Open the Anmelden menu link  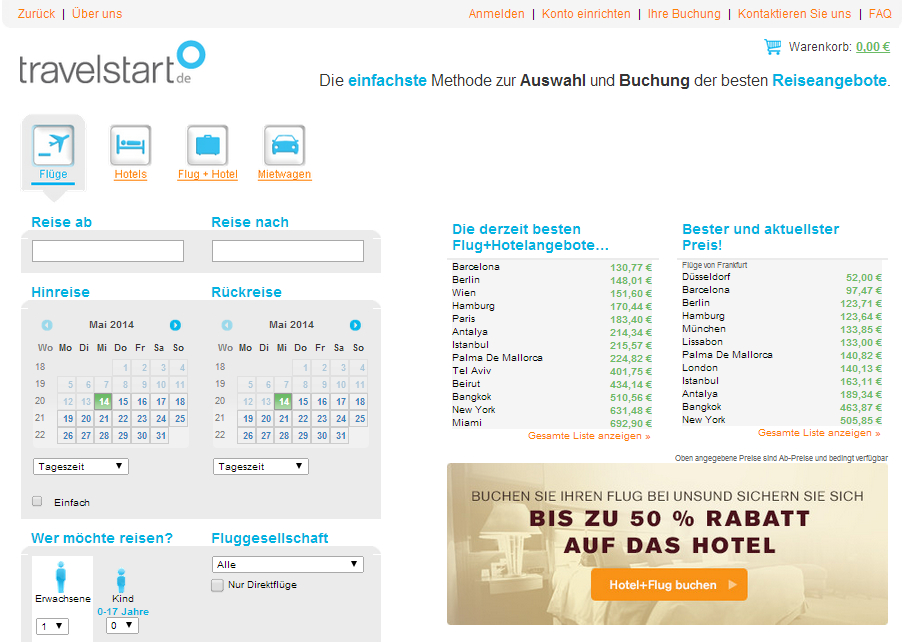496,14
